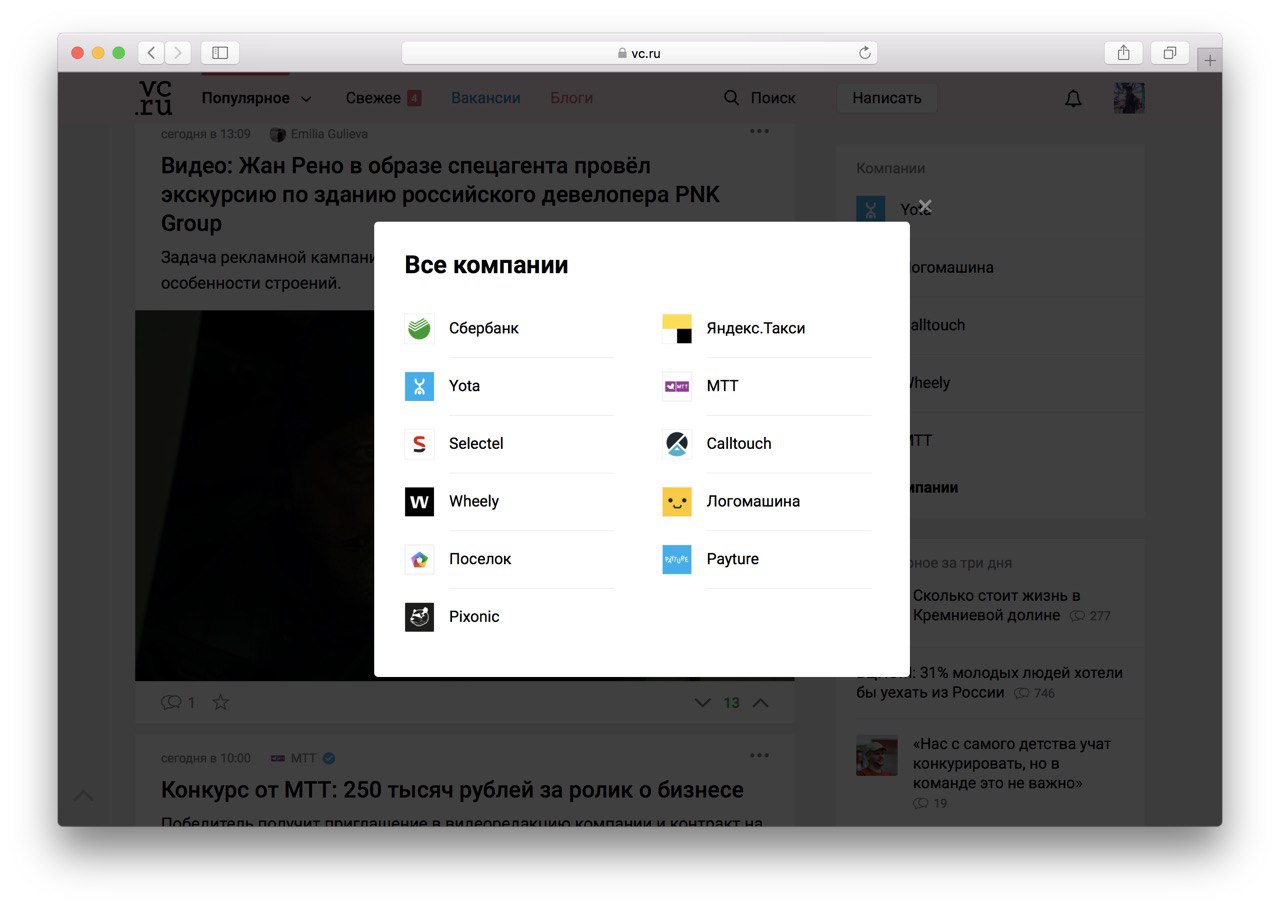Upvote the article with 13 rating
1280x909 pixels.
[761, 703]
